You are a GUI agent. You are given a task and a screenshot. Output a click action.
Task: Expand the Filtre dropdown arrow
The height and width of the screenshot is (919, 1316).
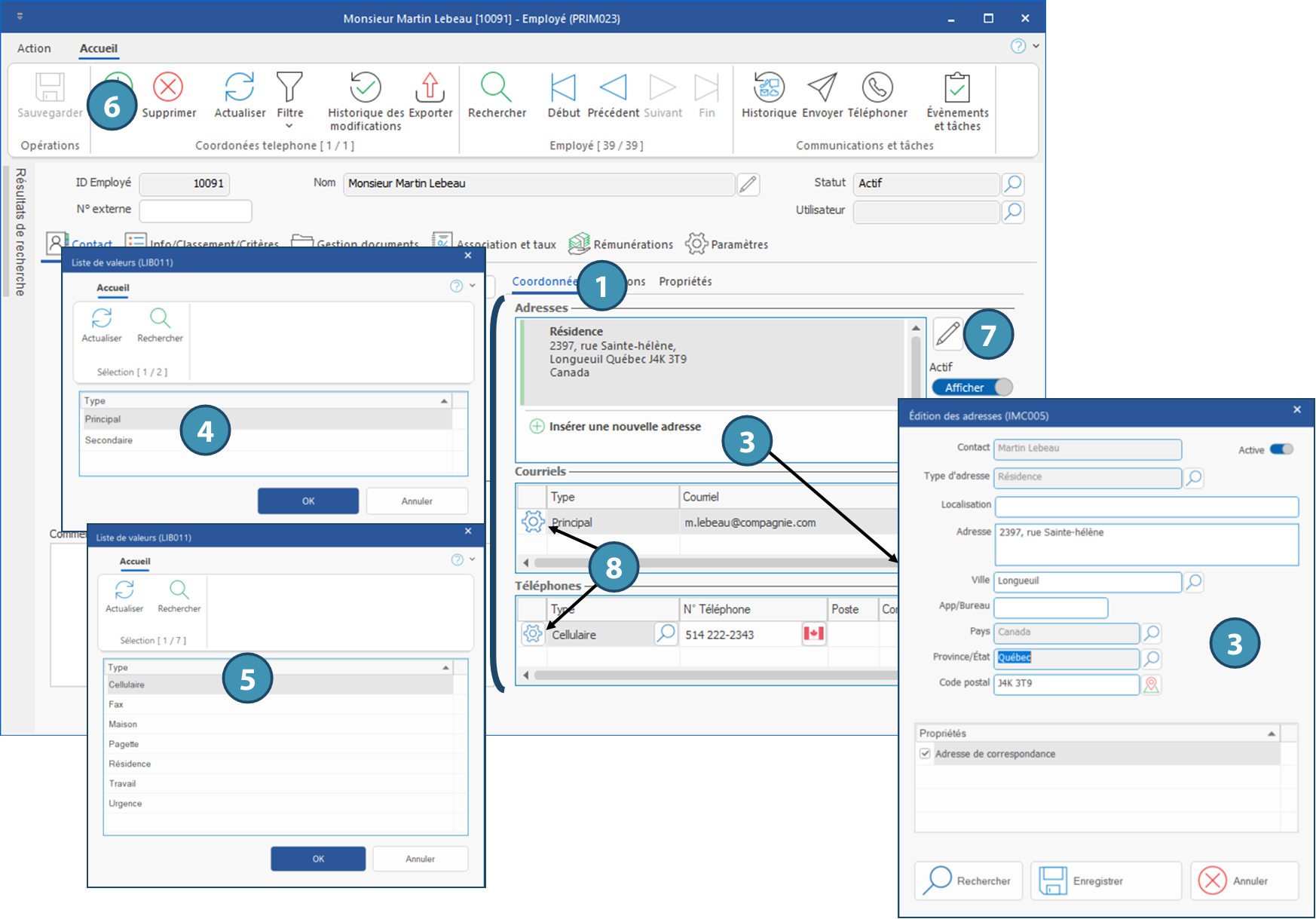[289, 126]
